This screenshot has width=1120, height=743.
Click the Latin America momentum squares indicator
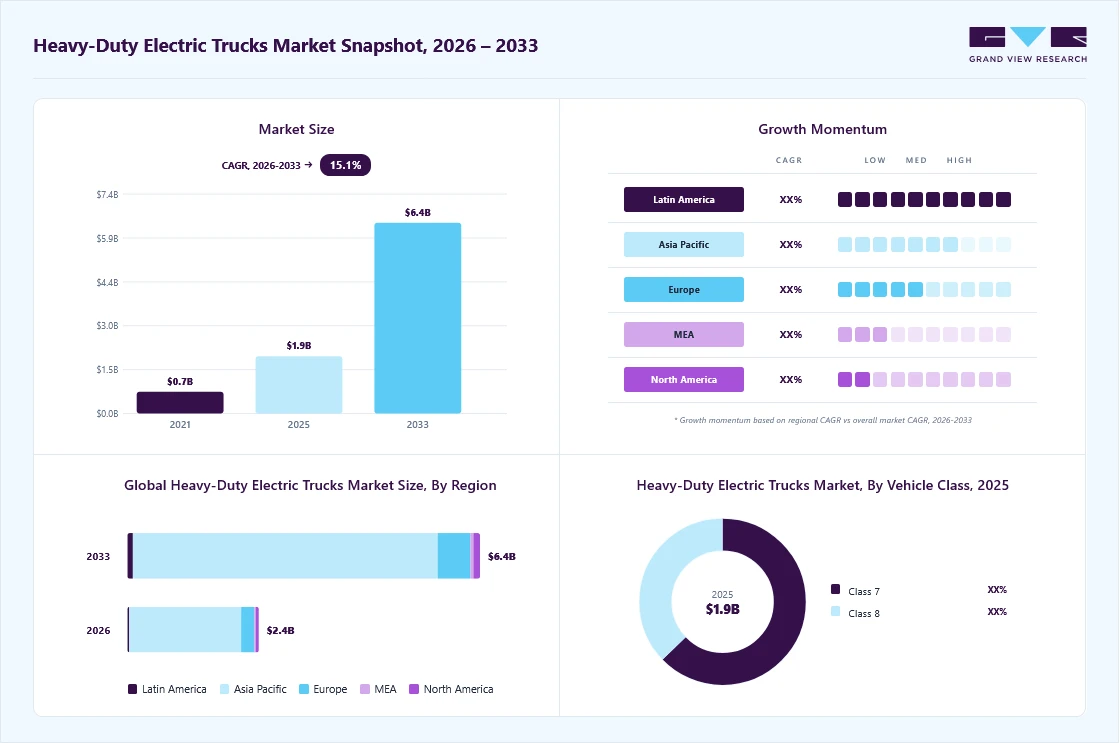(x=924, y=199)
